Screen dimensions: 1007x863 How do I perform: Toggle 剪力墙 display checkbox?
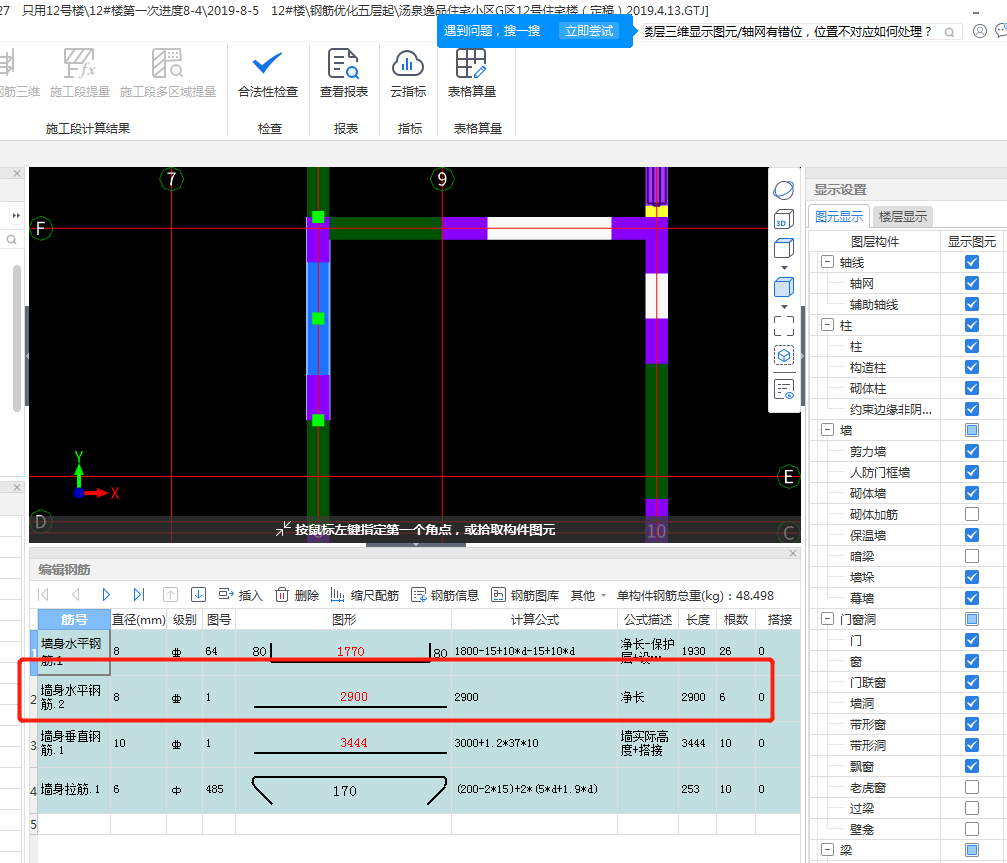click(x=972, y=451)
